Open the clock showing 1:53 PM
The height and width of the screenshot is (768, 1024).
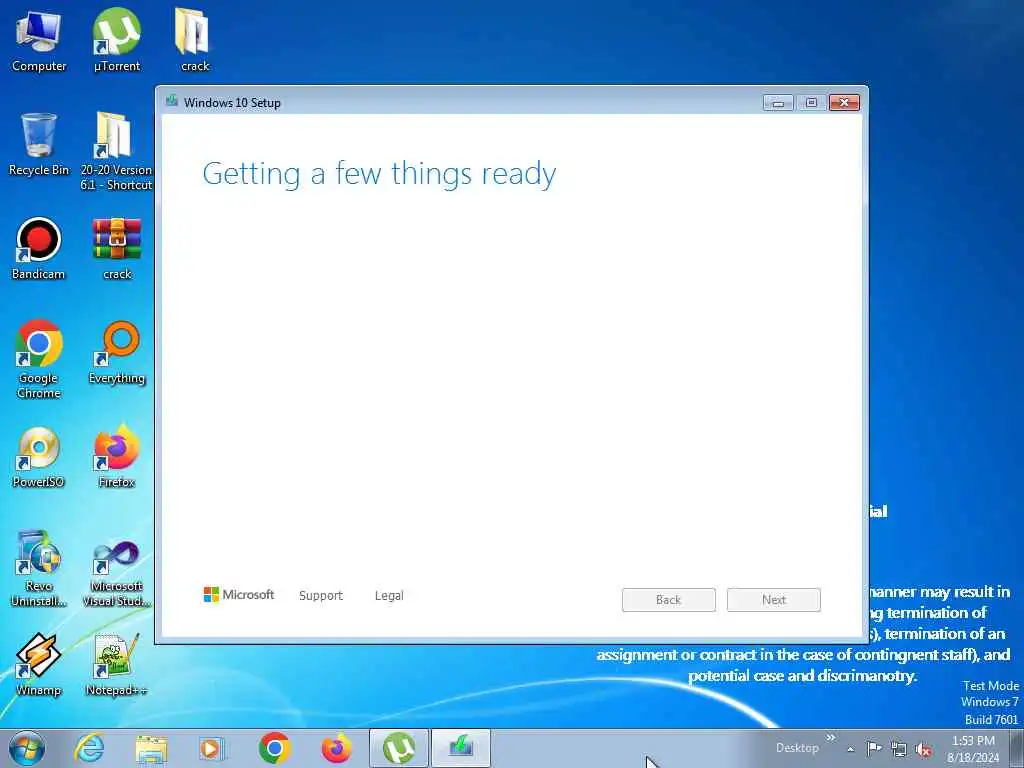click(973, 749)
